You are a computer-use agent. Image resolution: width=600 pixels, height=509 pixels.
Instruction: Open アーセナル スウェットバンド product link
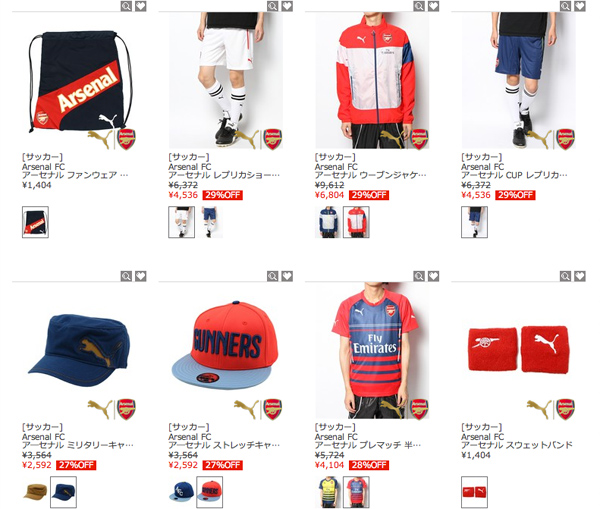pyautogui.click(x=517, y=445)
